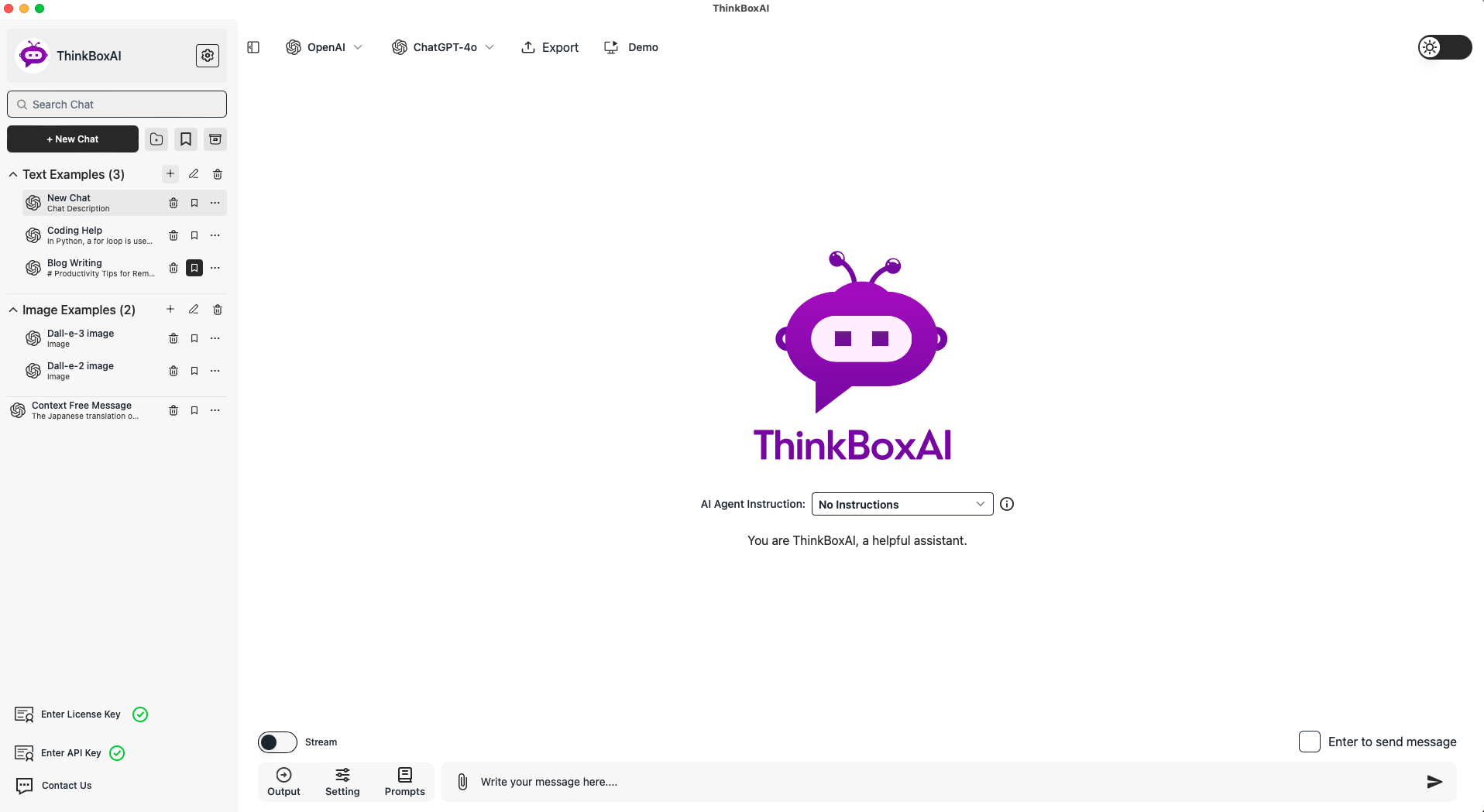Image resolution: width=1484 pixels, height=812 pixels.
Task: Open Contact Us
Action: click(x=54, y=786)
